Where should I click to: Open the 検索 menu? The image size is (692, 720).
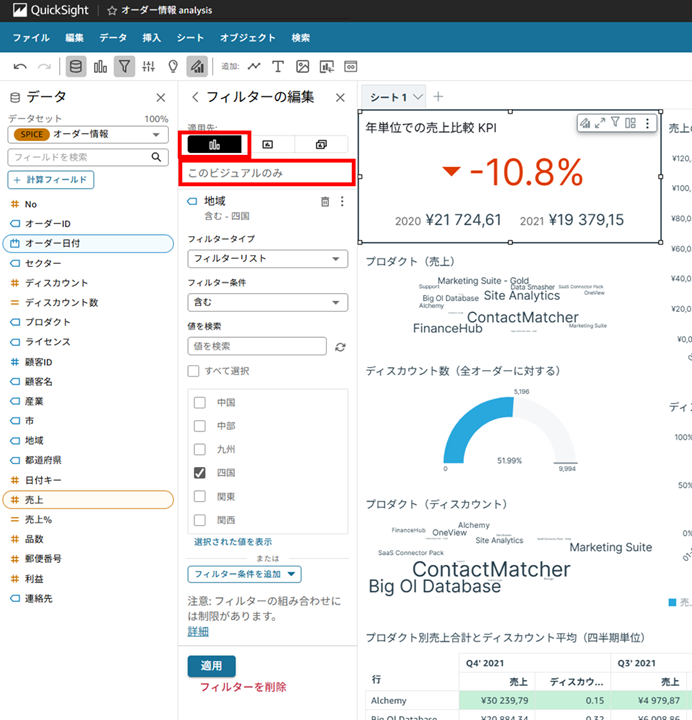coord(300,38)
